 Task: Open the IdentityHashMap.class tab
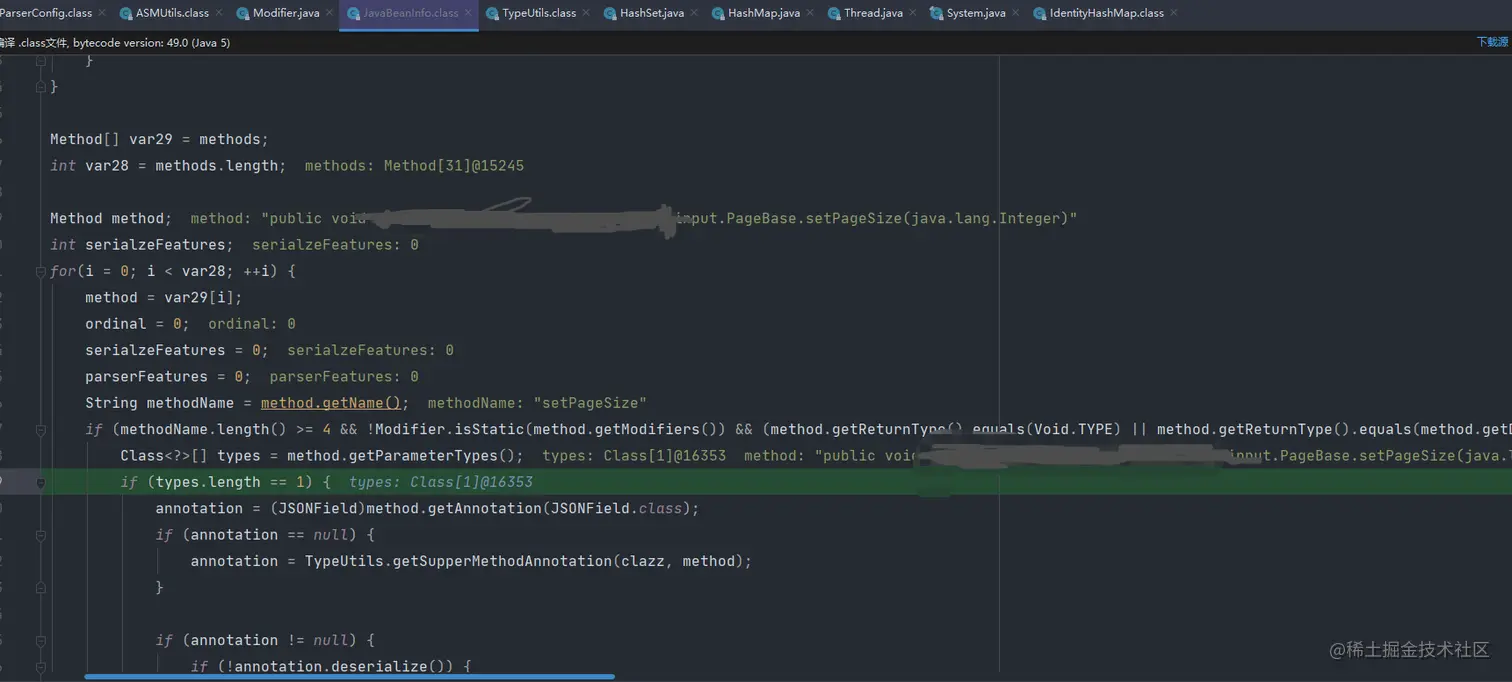(1107, 13)
